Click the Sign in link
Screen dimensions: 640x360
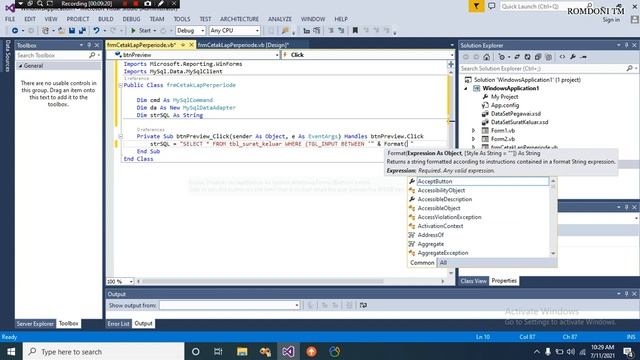click(x=611, y=20)
